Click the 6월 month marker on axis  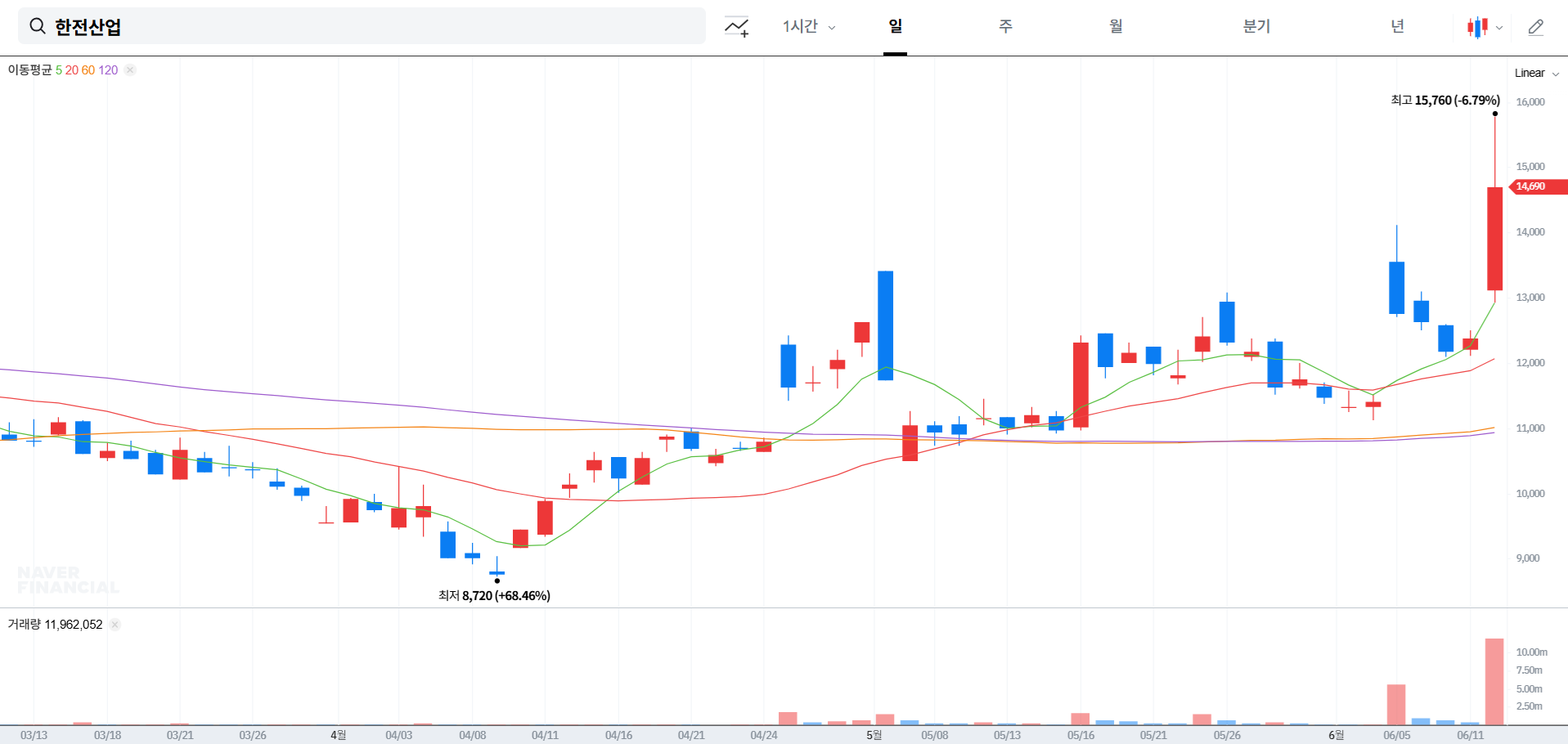tap(1336, 735)
